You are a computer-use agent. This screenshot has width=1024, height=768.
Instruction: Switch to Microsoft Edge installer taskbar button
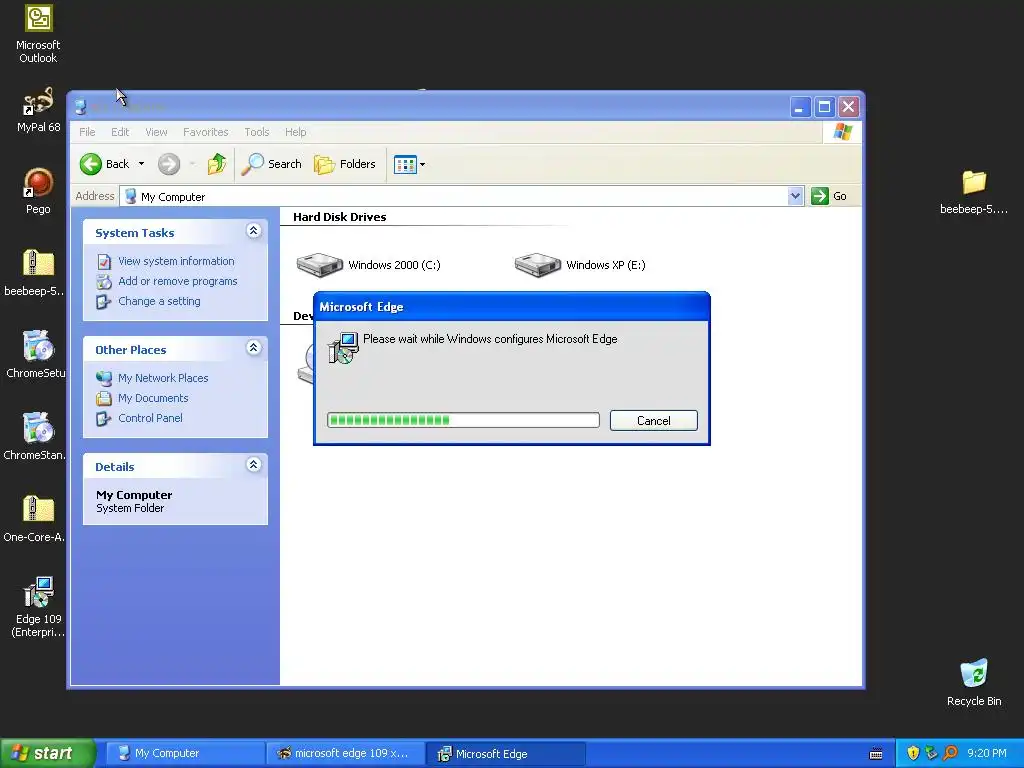506,753
